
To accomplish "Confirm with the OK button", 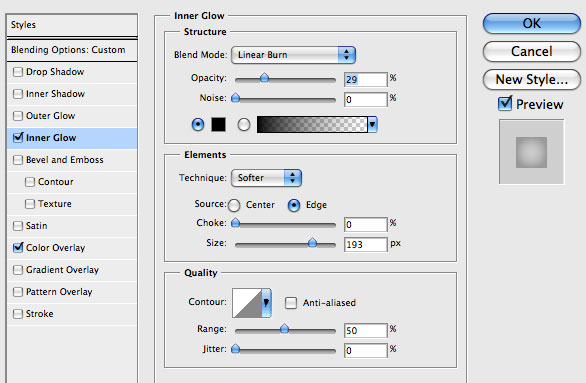I will (x=532, y=24).
